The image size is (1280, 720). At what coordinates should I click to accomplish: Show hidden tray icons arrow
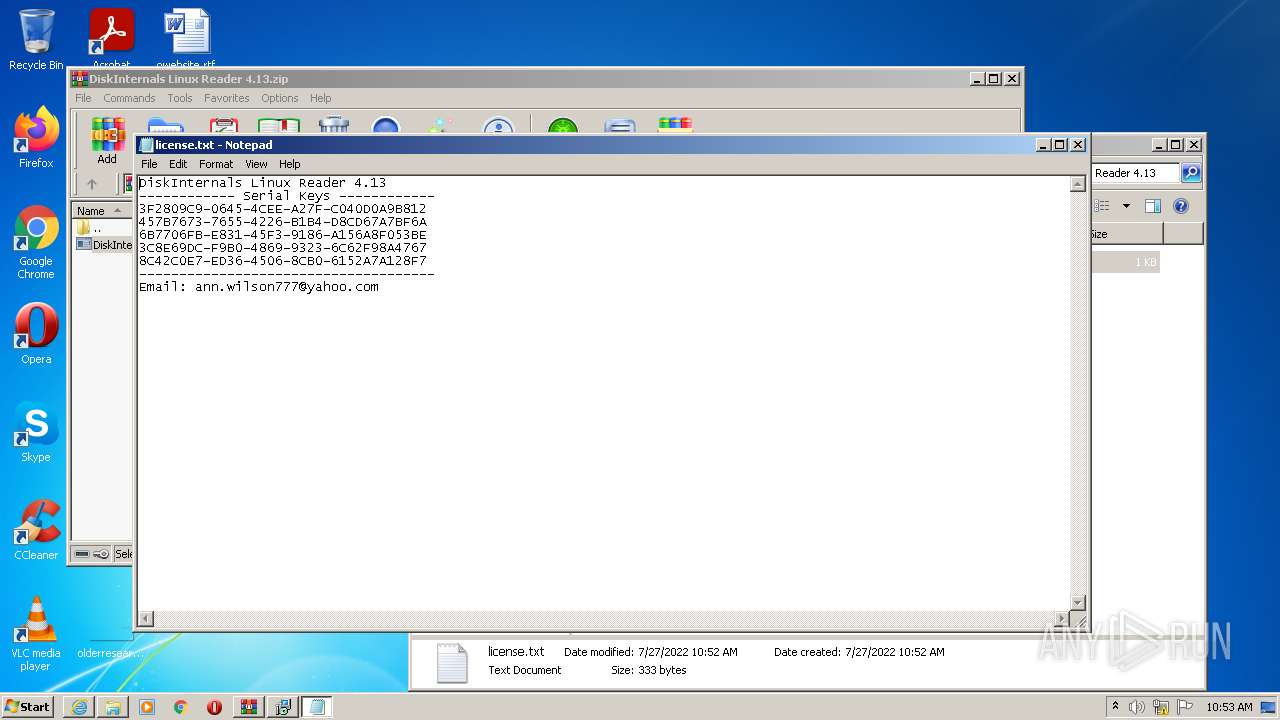(x=1115, y=707)
